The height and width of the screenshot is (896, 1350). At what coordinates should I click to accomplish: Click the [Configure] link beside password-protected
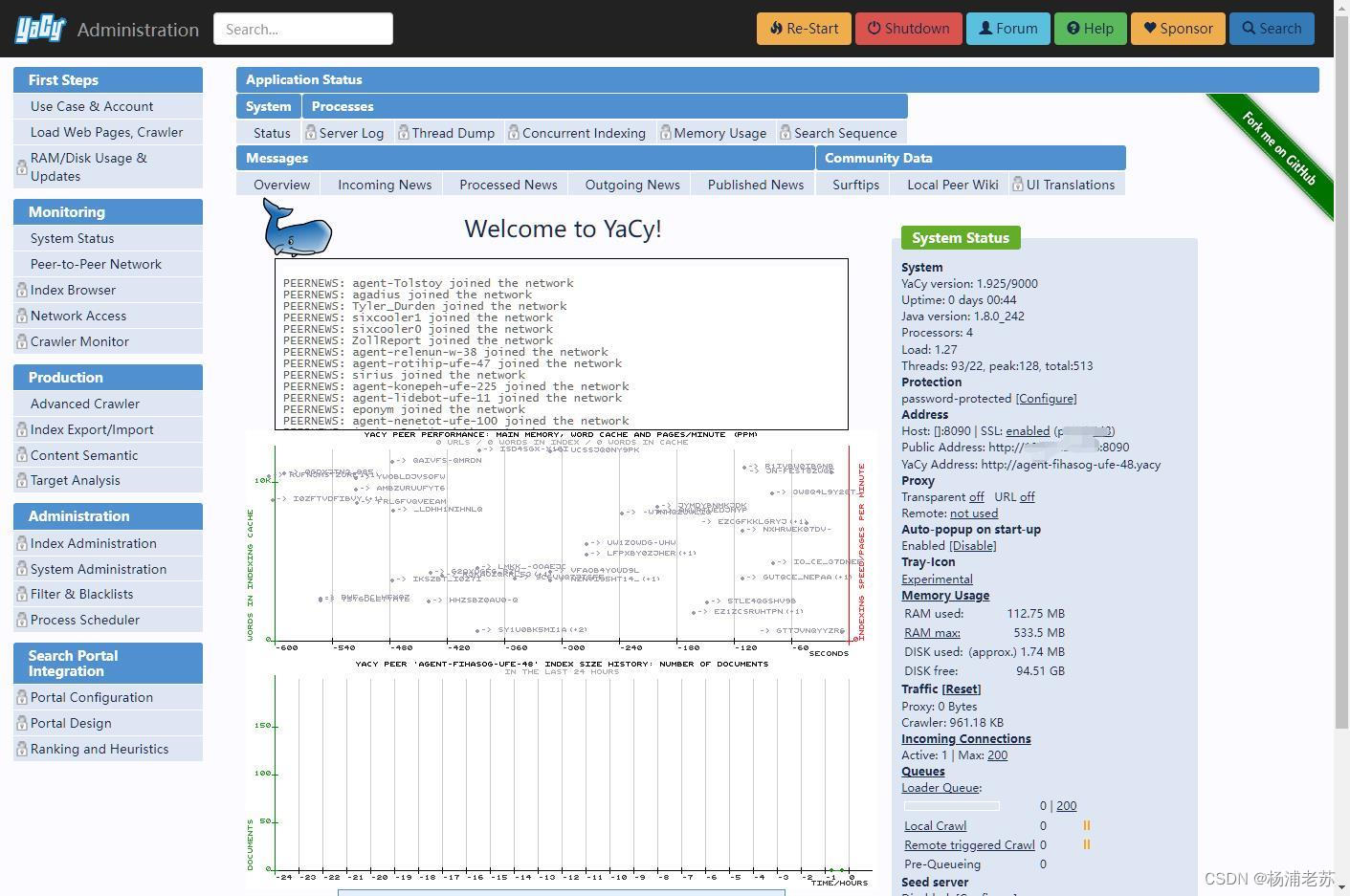coord(1046,399)
